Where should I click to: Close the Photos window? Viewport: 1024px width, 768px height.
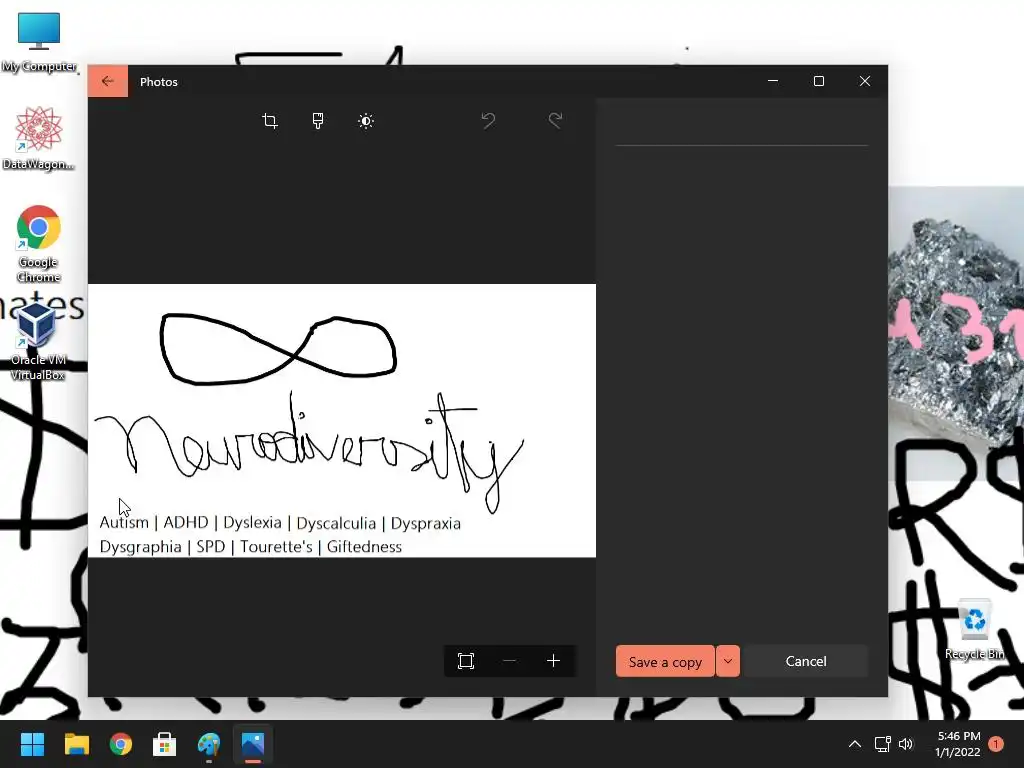tap(865, 81)
